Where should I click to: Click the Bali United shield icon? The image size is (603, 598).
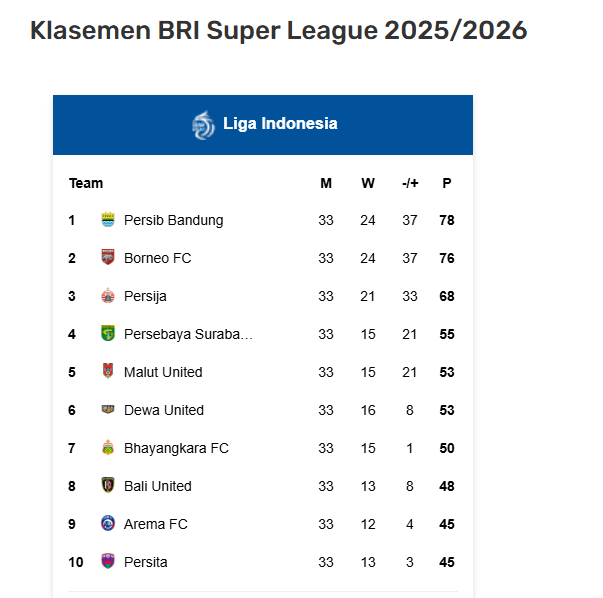[108, 485]
